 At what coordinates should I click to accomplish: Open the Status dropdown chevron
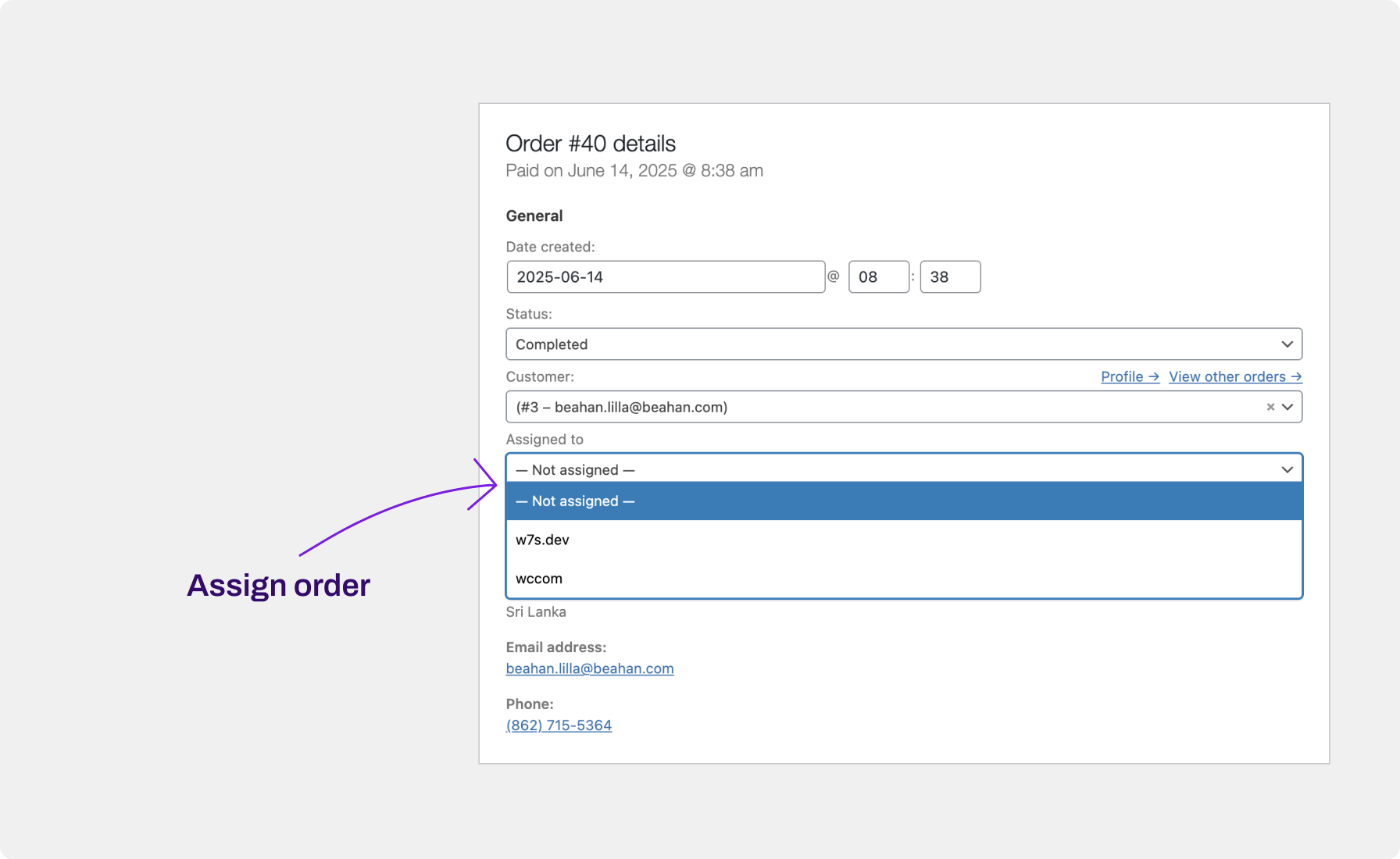1287,344
